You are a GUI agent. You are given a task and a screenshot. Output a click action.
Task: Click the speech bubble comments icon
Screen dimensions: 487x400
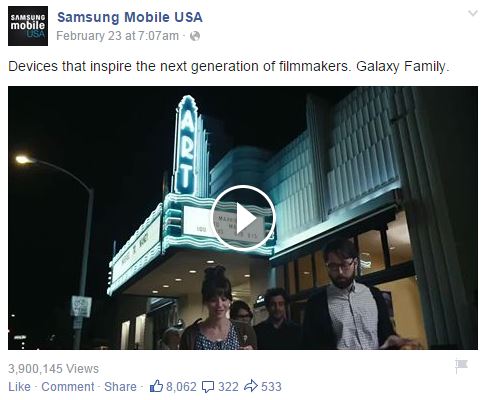[208, 387]
